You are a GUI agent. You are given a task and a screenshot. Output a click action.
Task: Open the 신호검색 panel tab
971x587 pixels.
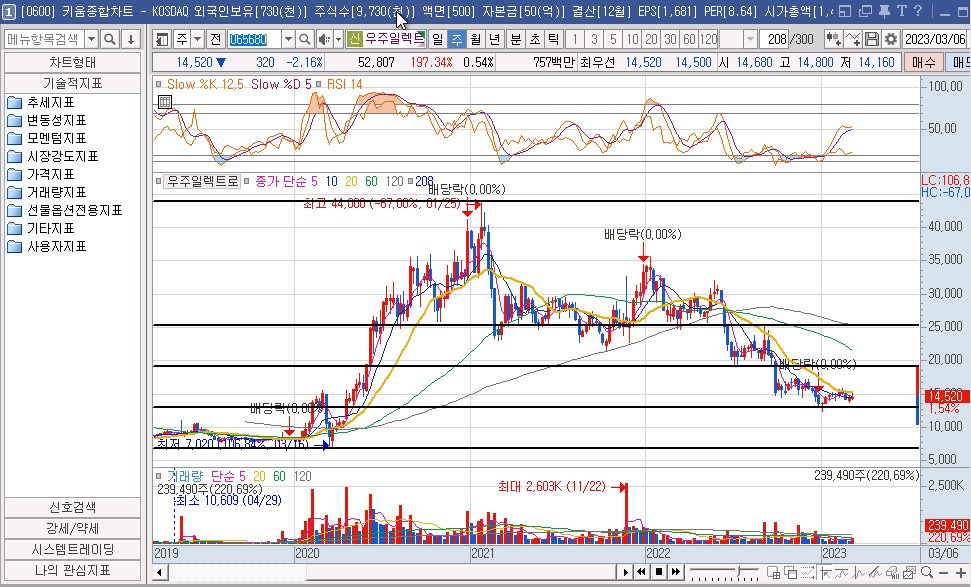tap(72, 507)
